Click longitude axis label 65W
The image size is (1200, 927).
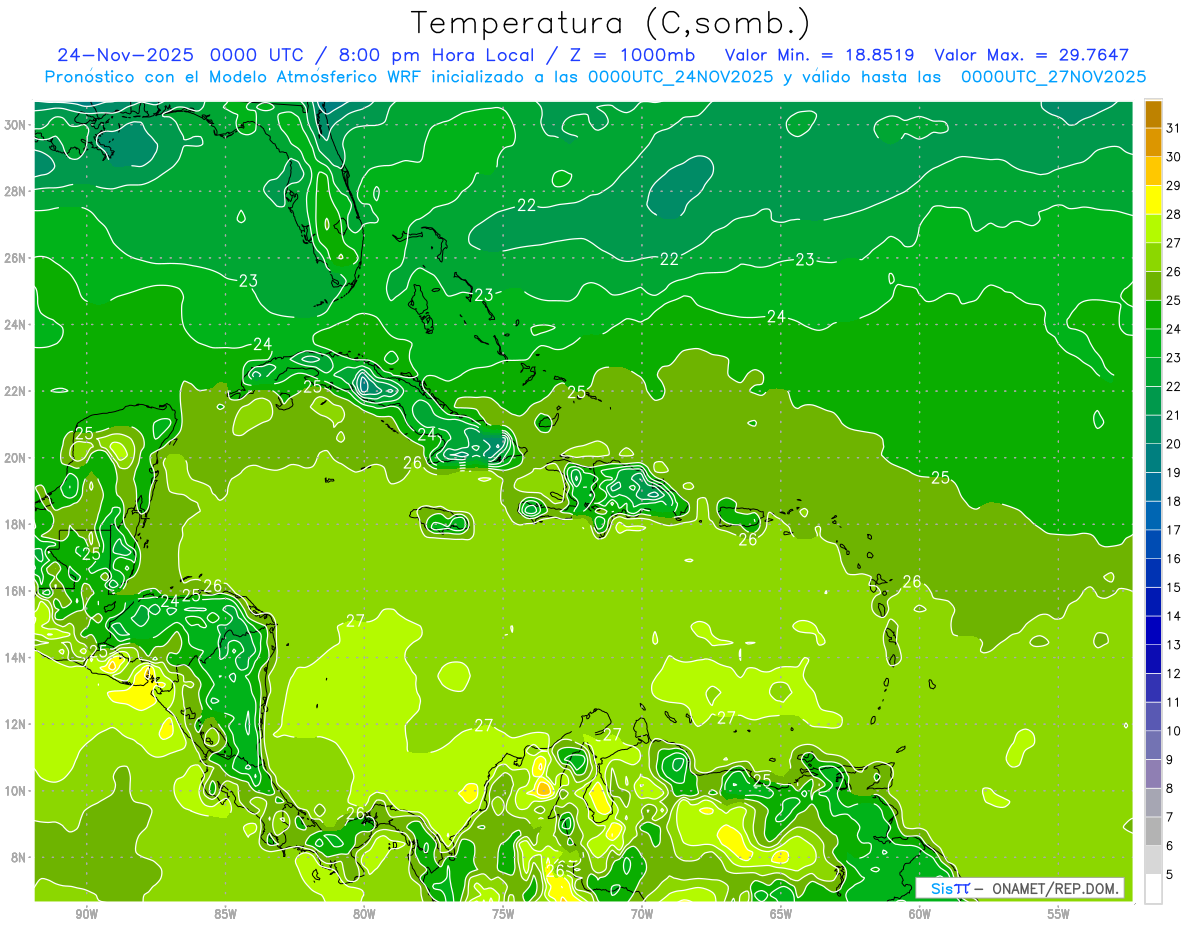tap(781, 914)
